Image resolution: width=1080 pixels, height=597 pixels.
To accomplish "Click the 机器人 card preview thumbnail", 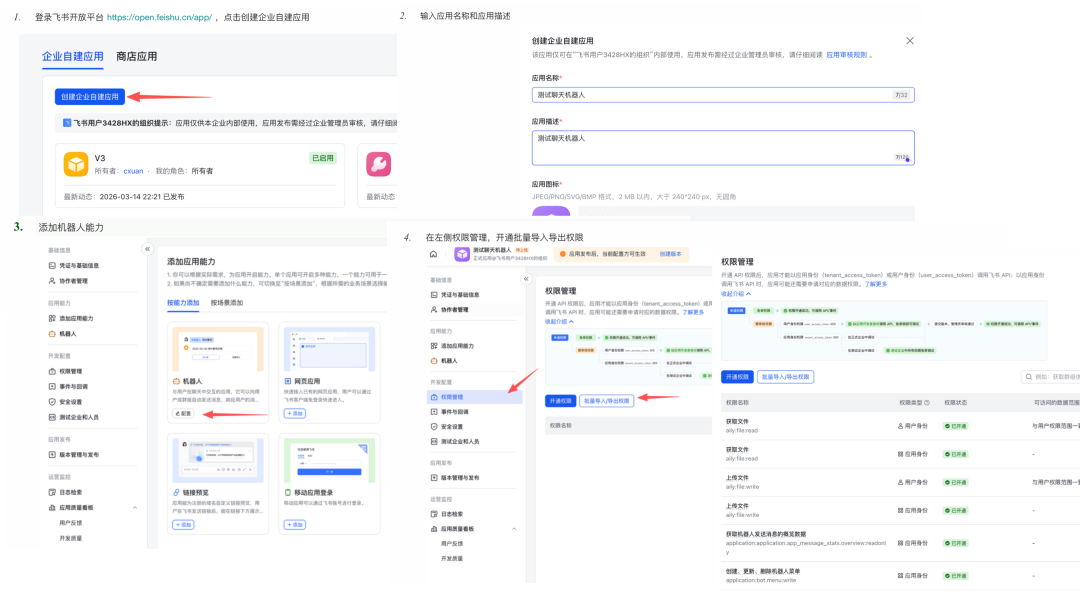I will coord(218,349).
